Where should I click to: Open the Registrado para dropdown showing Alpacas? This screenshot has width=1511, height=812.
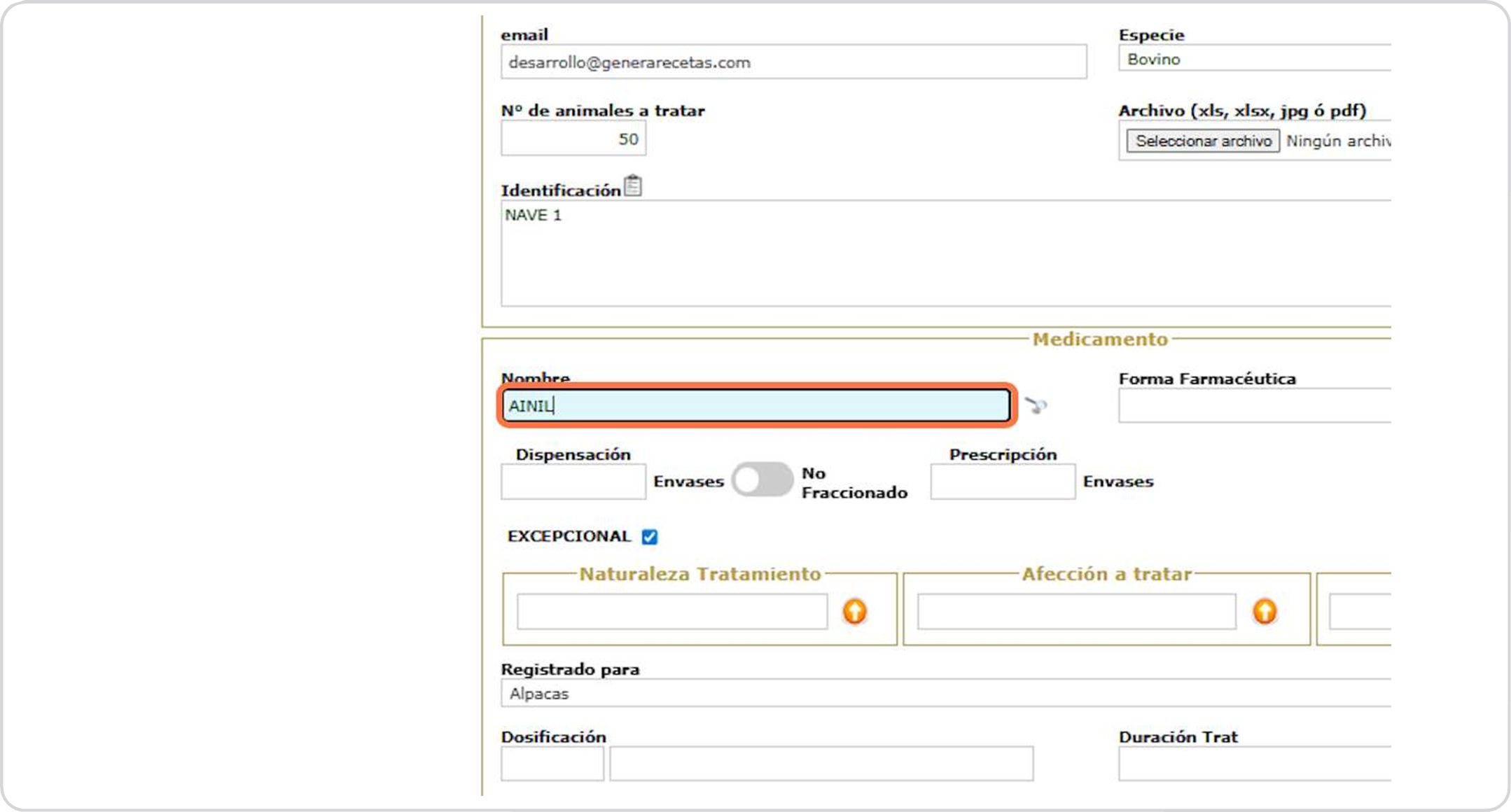(x=945, y=694)
